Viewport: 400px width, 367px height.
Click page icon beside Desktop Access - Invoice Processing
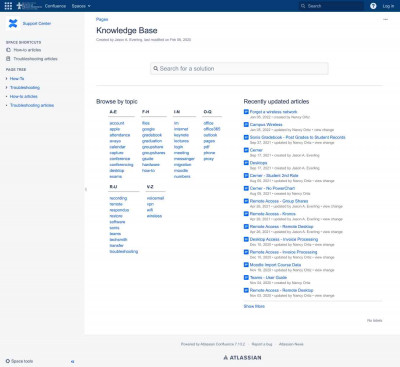tap(246, 239)
